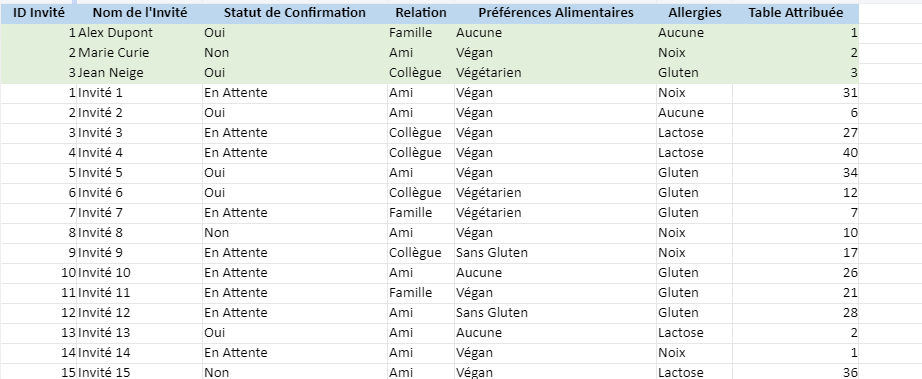The width and height of the screenshot is (922, 379).
Task: Click the "Allergies" column header cell
Action: [x=694, y=13]
